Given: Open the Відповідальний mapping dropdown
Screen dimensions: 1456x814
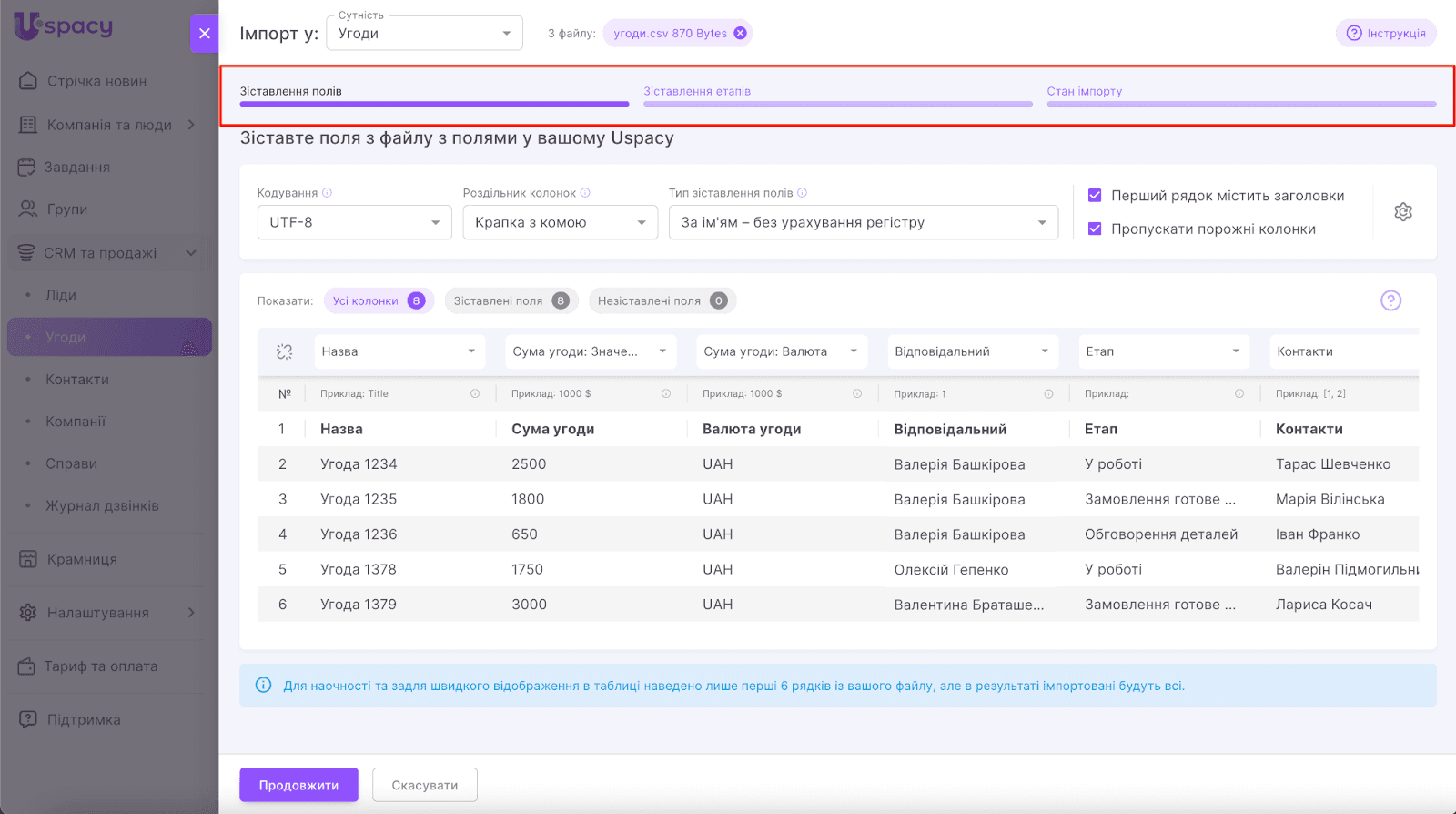Looking at the screenshot, I should point(973,351).
